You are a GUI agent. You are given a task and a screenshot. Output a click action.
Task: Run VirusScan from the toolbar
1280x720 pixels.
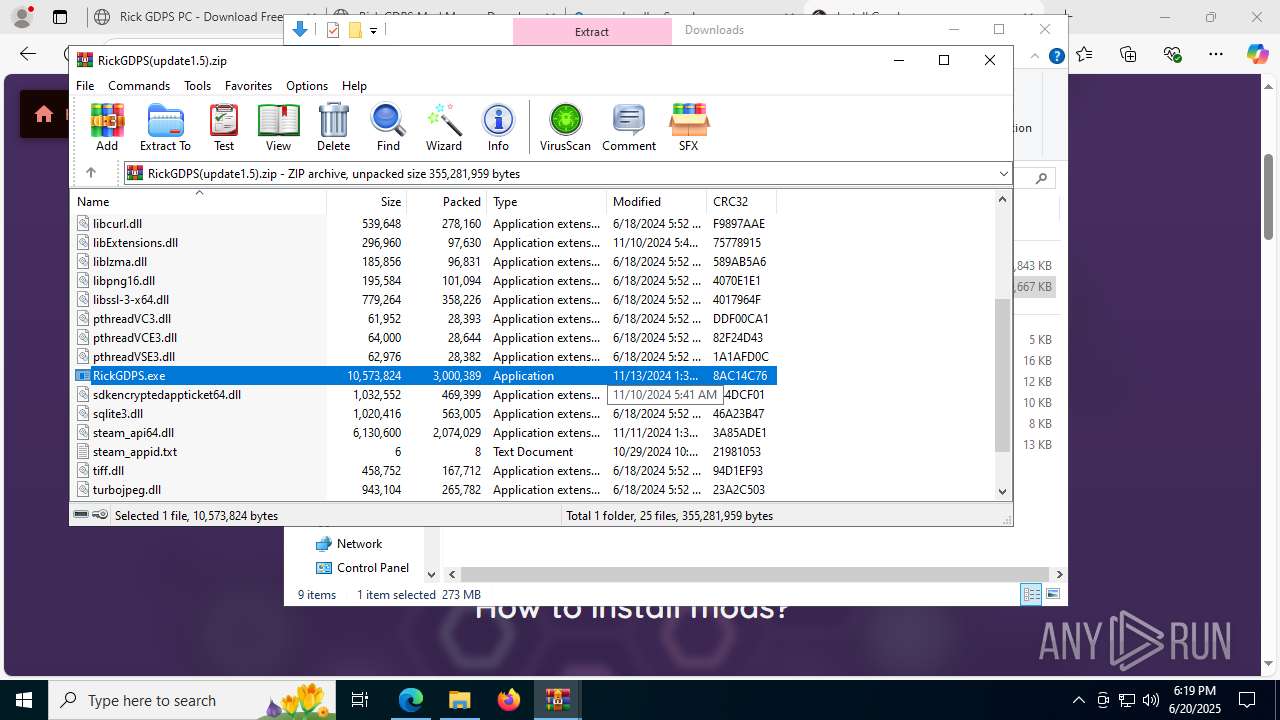565,127
